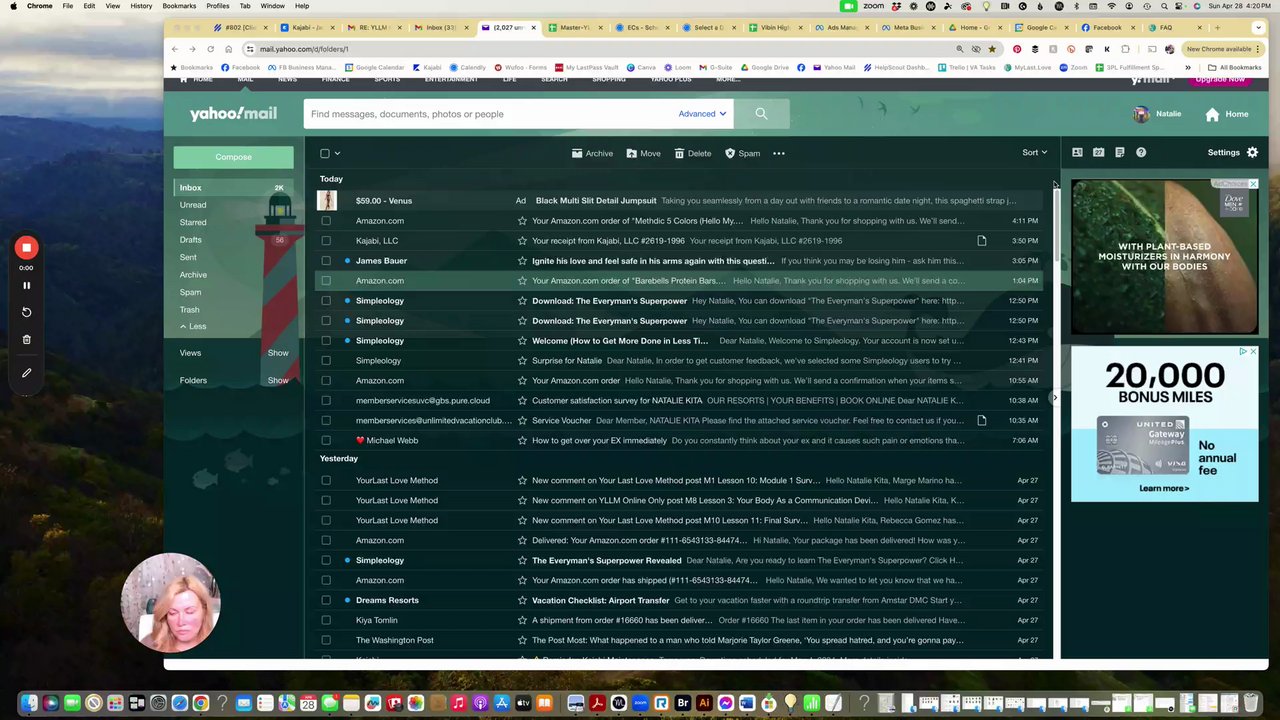Open the Trash folder link
The image size is (1280, 720).
click(x=189, y=310)
